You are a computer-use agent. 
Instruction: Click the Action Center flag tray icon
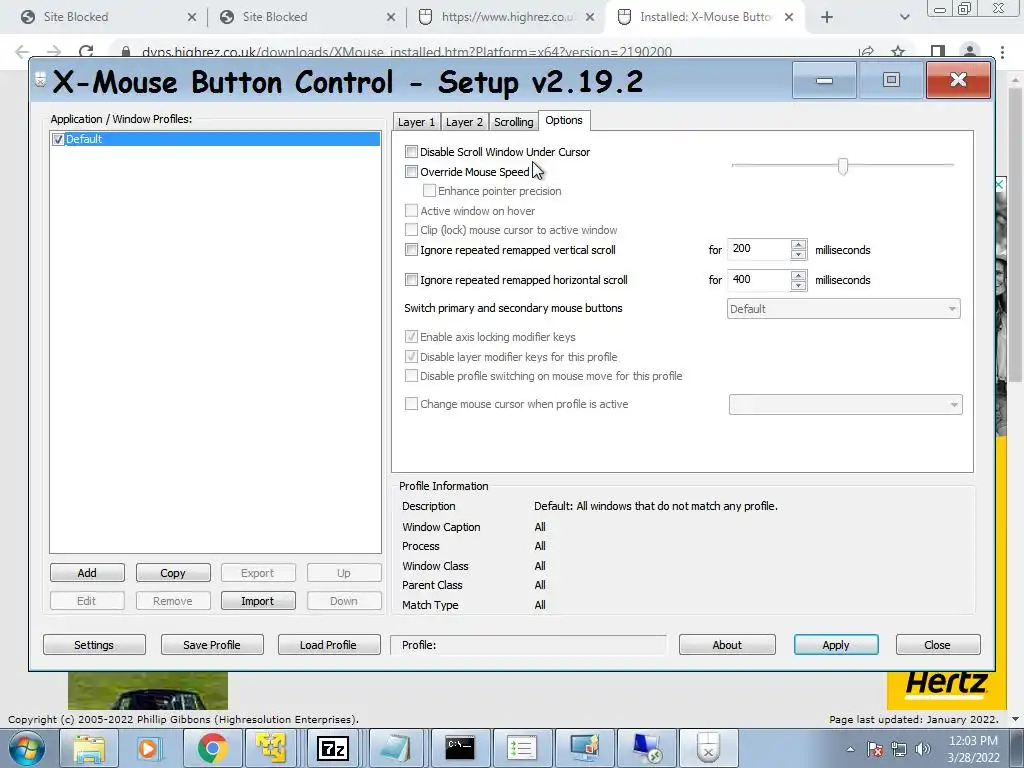(x=876, y=750)
